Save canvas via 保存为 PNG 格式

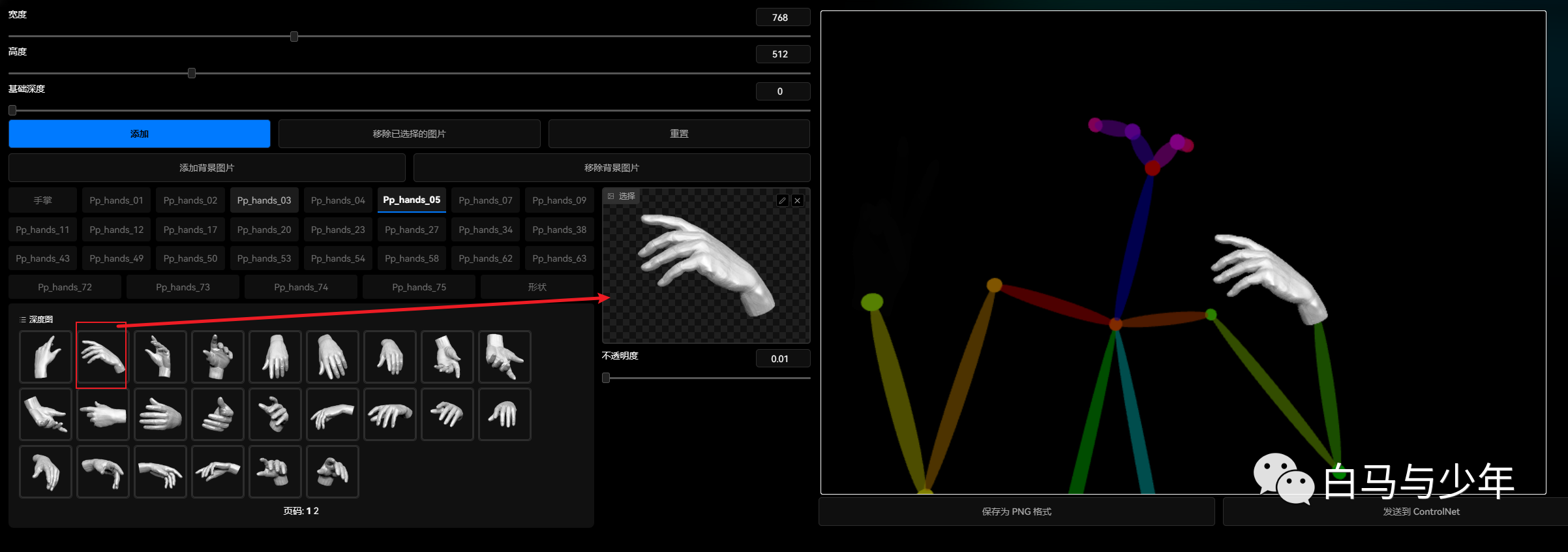point(1016,512)
